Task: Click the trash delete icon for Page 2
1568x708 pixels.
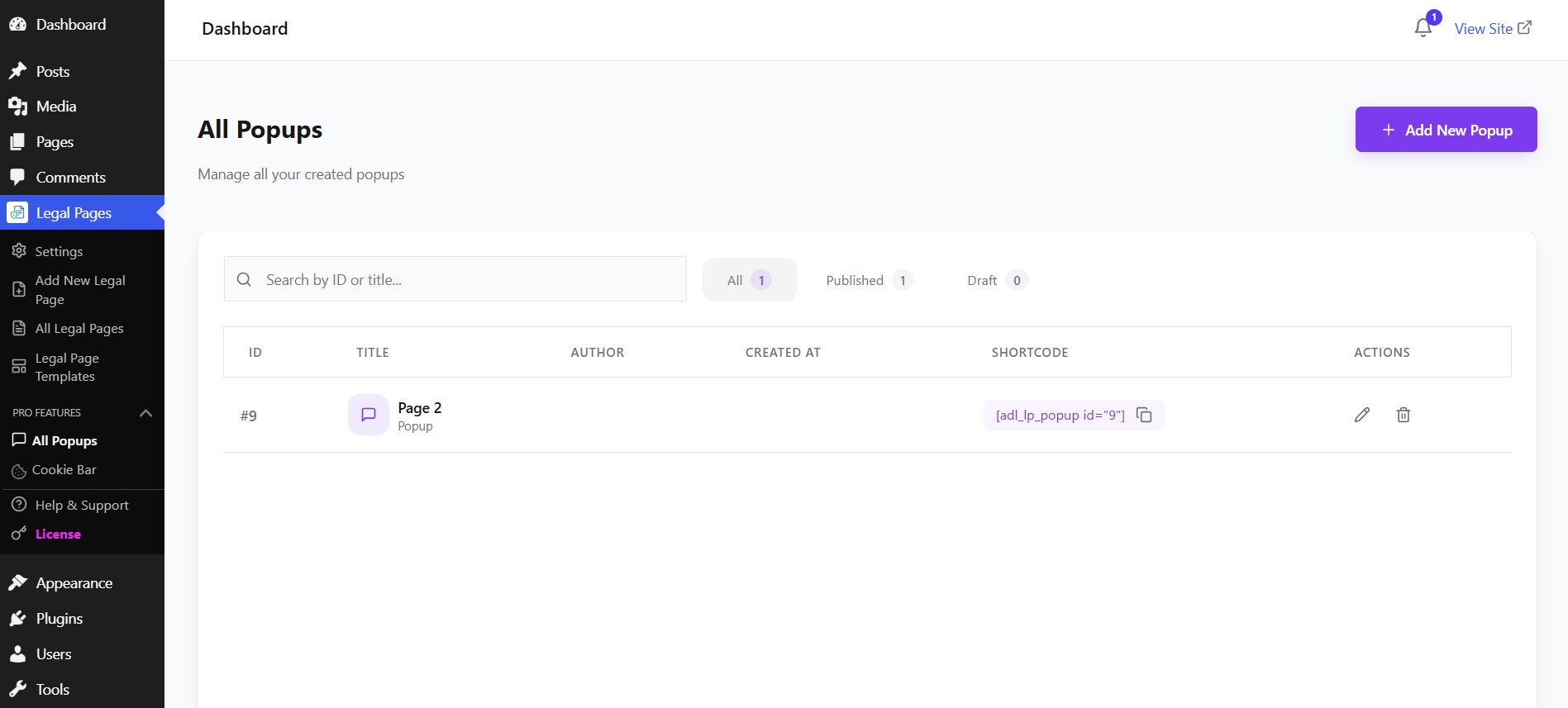Action: click(1404, 415)
